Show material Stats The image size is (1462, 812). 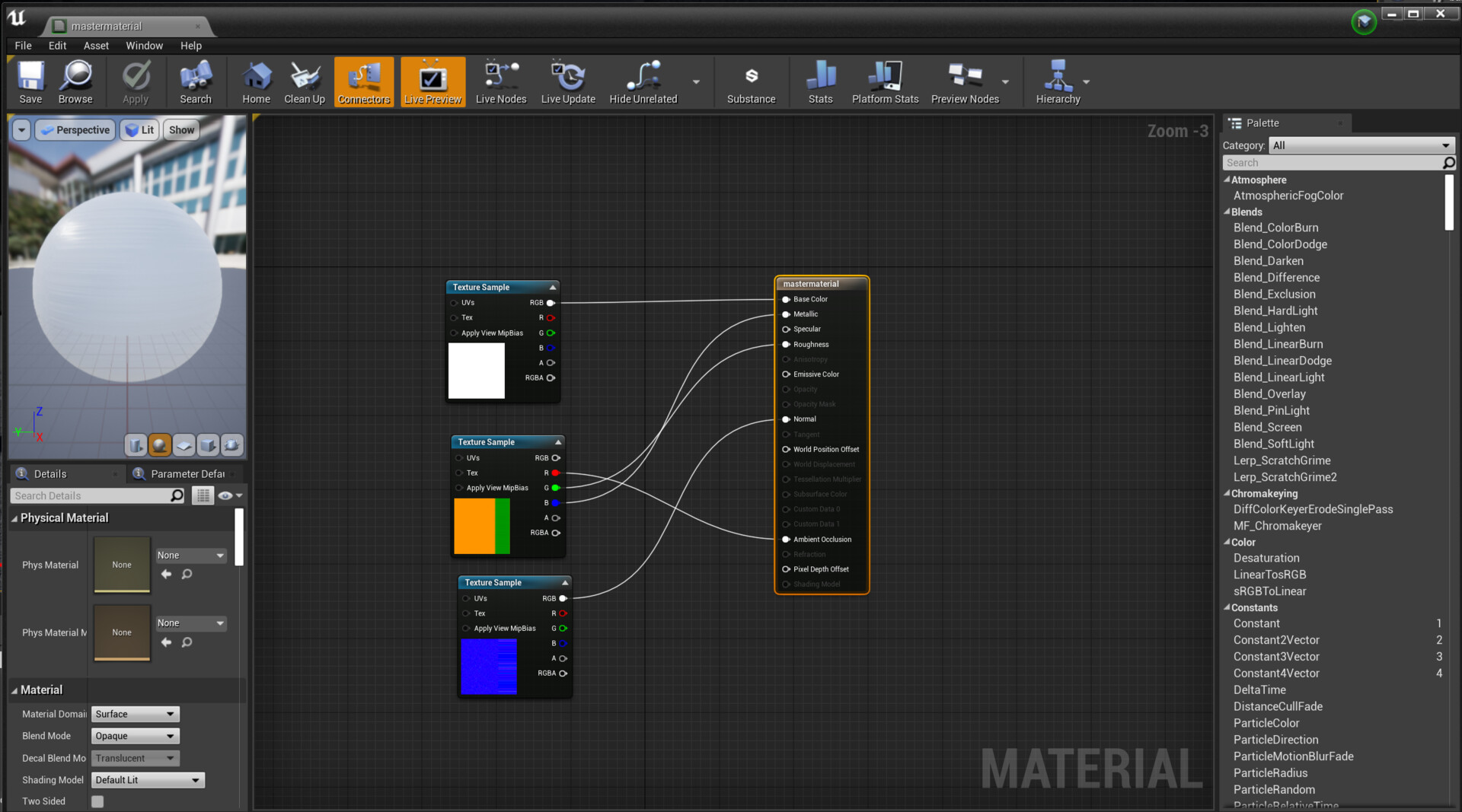pos(820,81)
